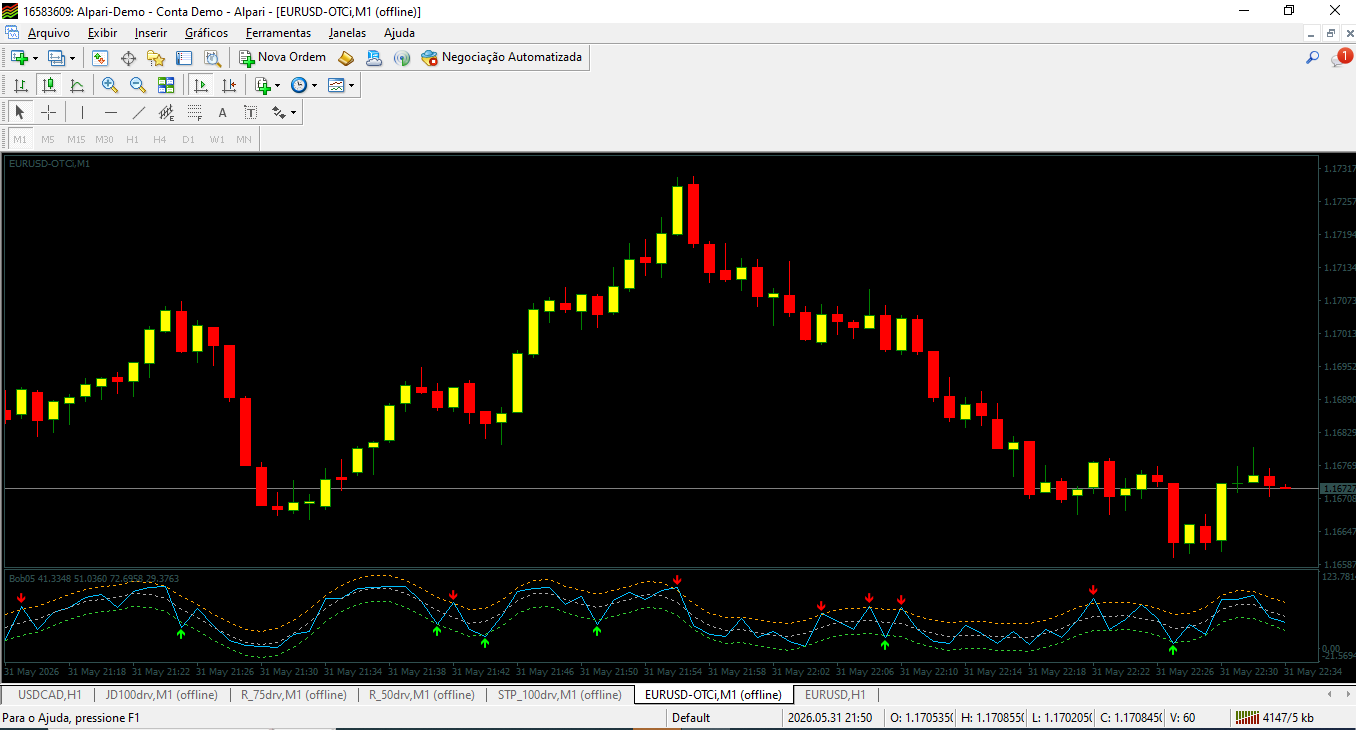This screenshot has height=730, width=1356.
Task: Open the Data Window crosshair-target icon
Action: tap(128, 58)
